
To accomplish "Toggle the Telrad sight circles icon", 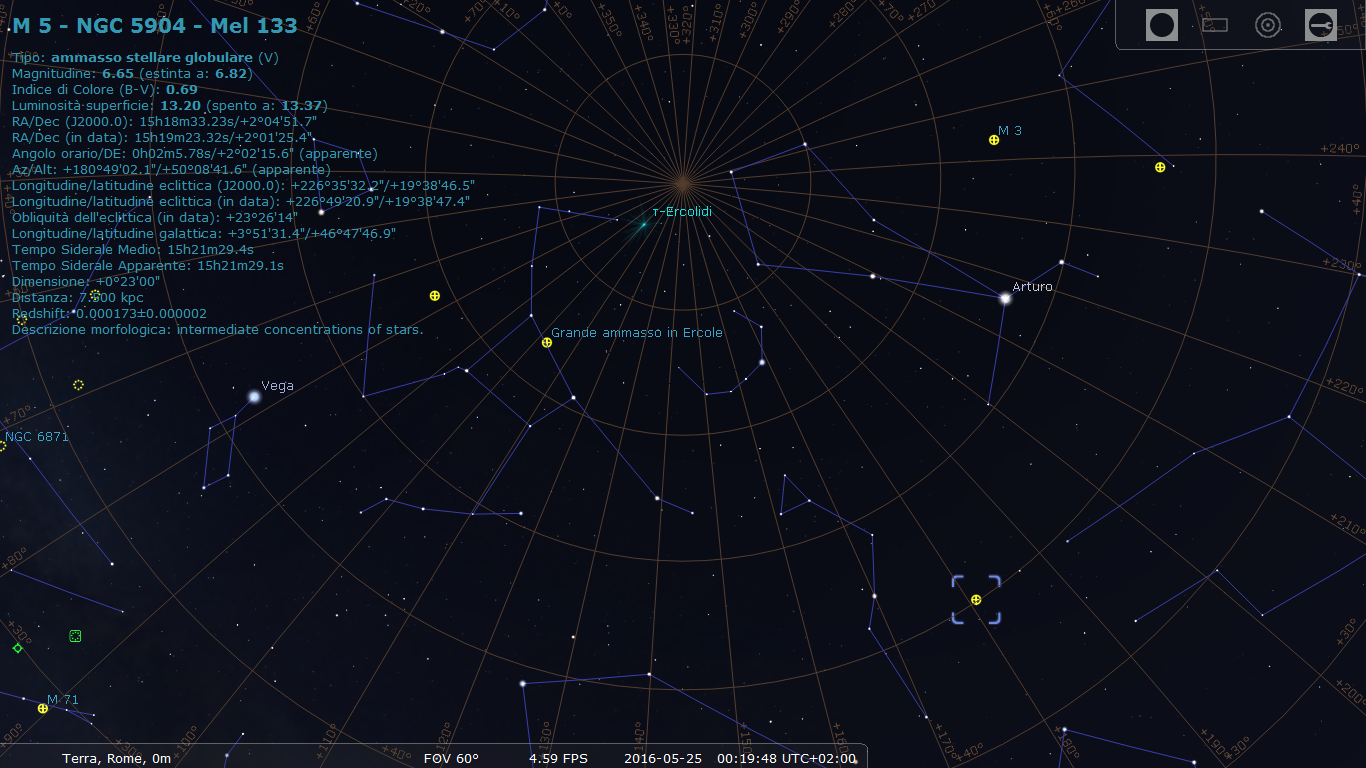I will pyautogui.click(x=1268, y=25).
